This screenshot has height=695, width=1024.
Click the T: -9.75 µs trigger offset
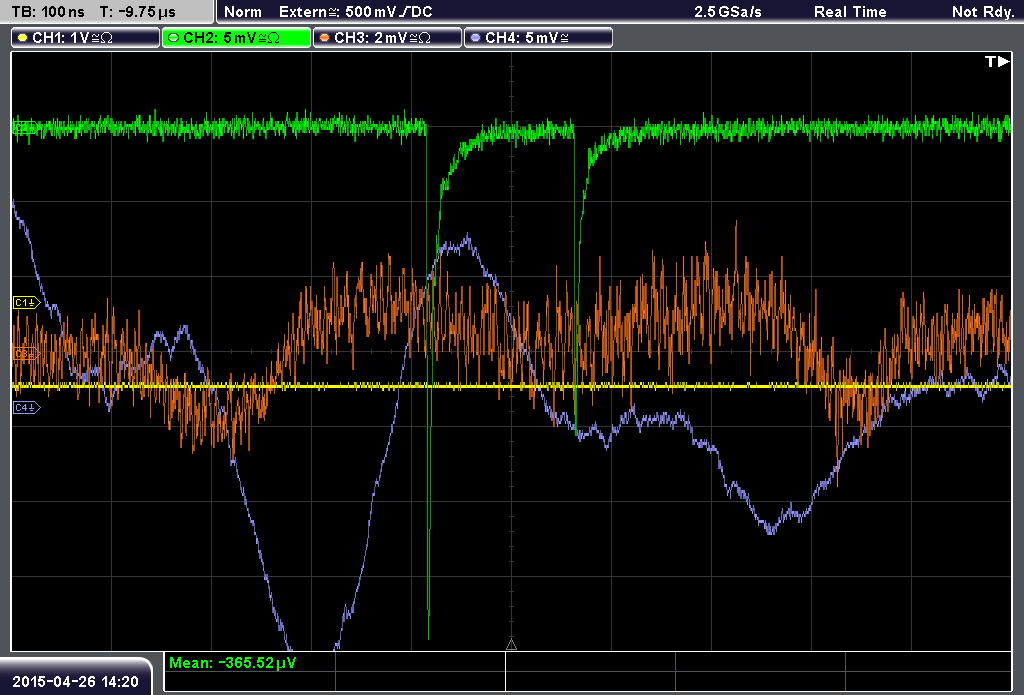(x=137, y=12)
